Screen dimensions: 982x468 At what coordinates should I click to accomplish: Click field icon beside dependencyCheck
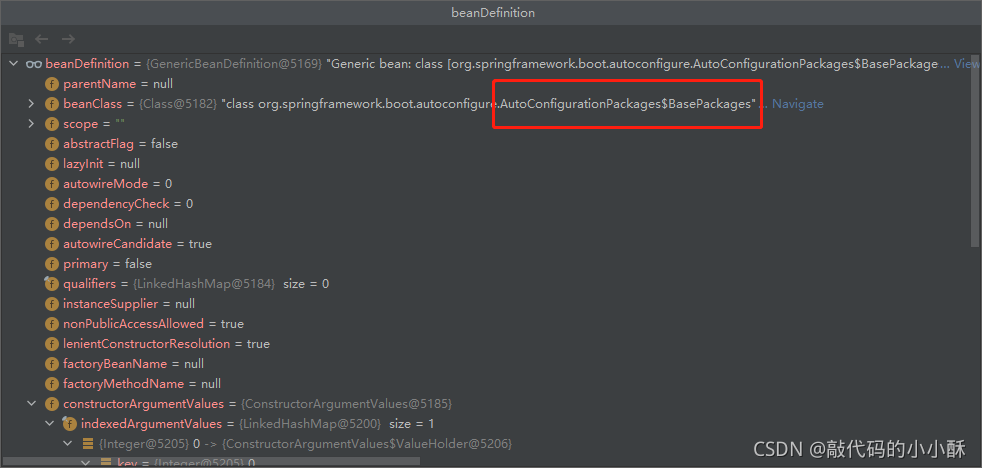point(51,204)
